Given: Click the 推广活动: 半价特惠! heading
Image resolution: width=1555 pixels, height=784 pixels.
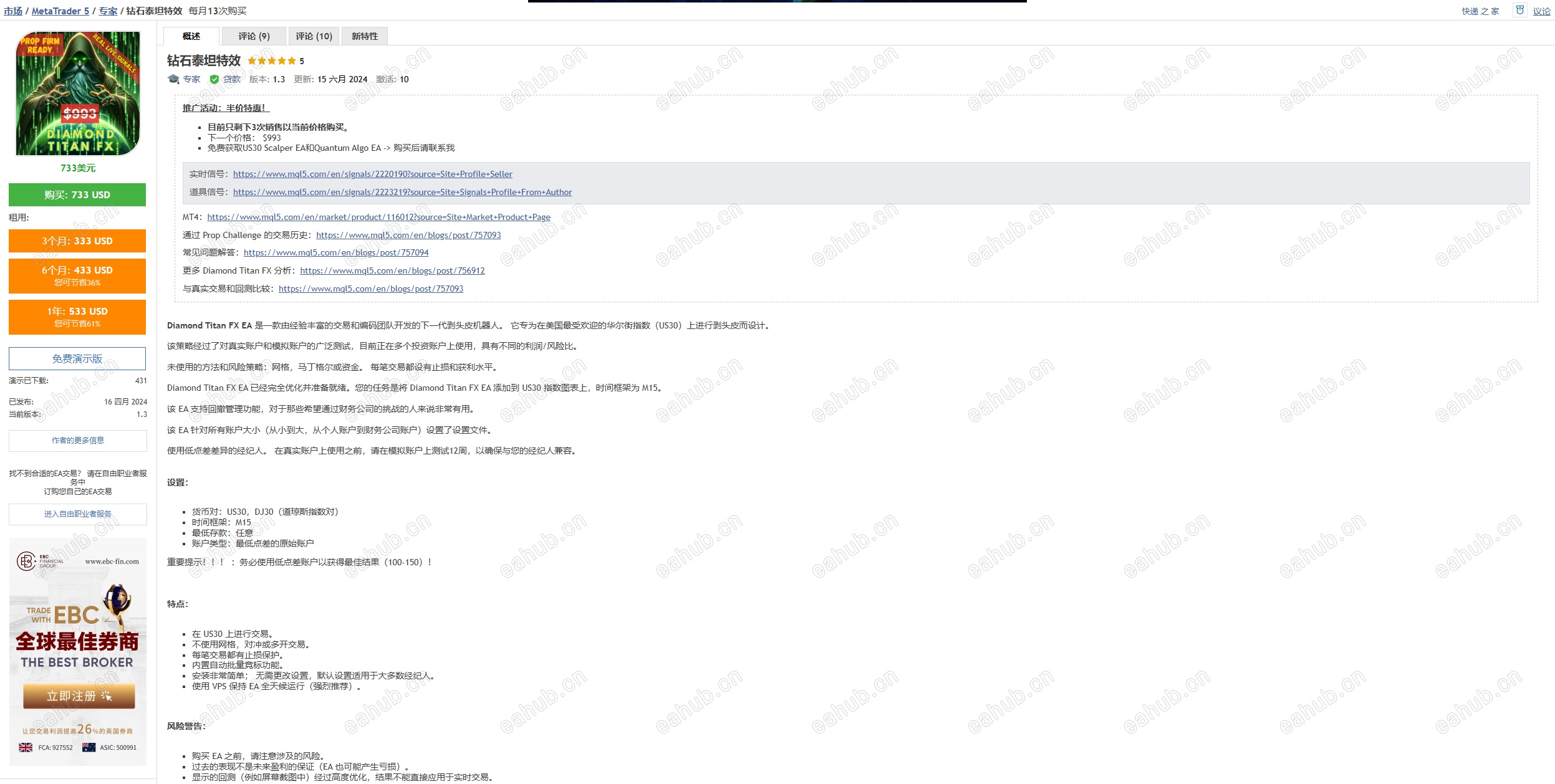Looking at the screenshot, I should [226, 108].
